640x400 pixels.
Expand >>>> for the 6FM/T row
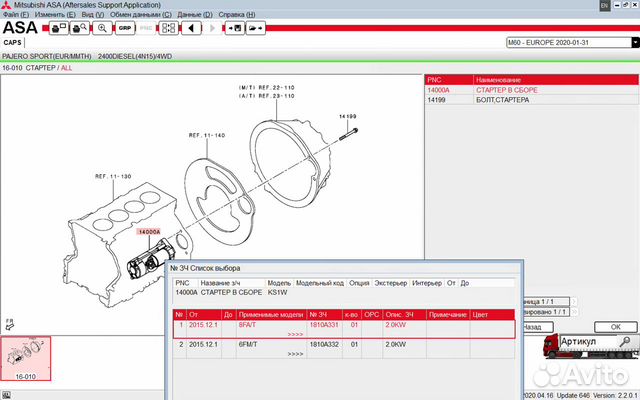[x=295, y=353]
